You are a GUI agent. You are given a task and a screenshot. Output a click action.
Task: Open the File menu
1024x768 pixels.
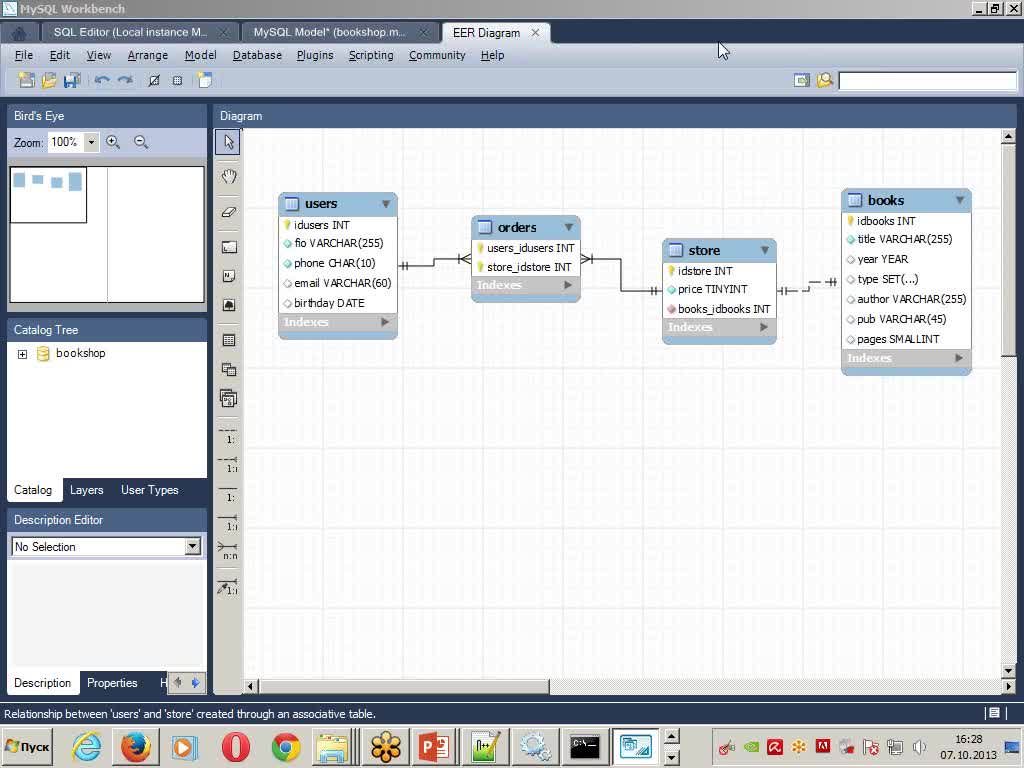pos(24,56)
